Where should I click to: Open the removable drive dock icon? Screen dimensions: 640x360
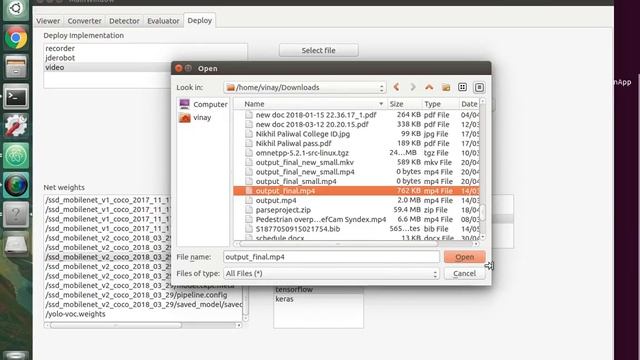tap(16, 244)
